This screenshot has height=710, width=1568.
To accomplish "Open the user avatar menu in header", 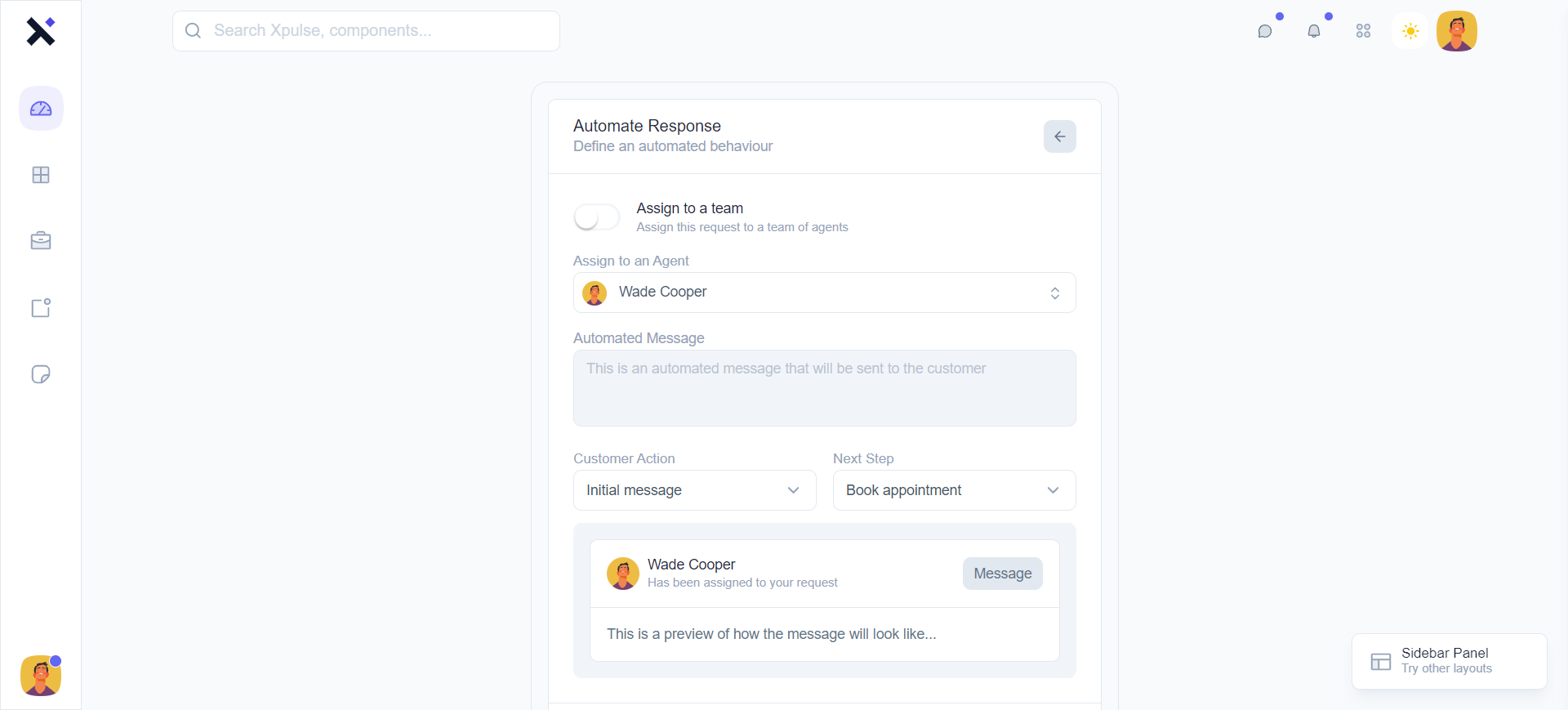I will [x=1457, y=31].
